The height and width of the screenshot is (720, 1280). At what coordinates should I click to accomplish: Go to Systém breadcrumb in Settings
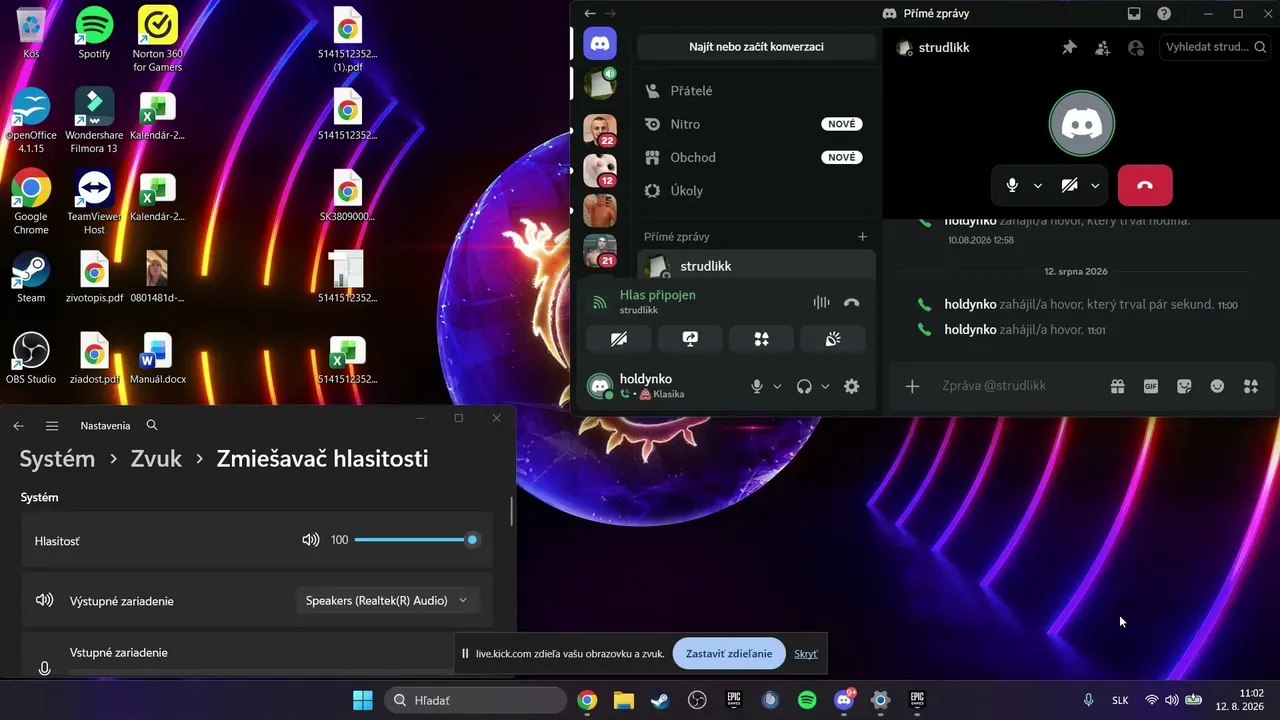point(57,458)
